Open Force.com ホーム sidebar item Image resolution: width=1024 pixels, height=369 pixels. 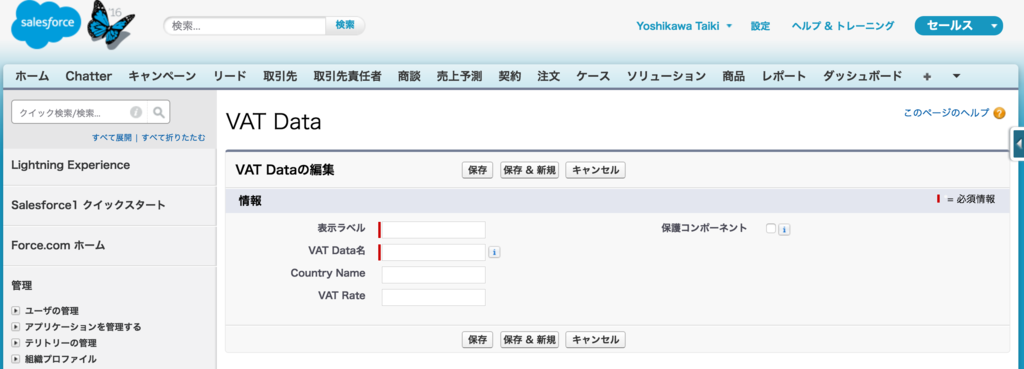(58, 246)
